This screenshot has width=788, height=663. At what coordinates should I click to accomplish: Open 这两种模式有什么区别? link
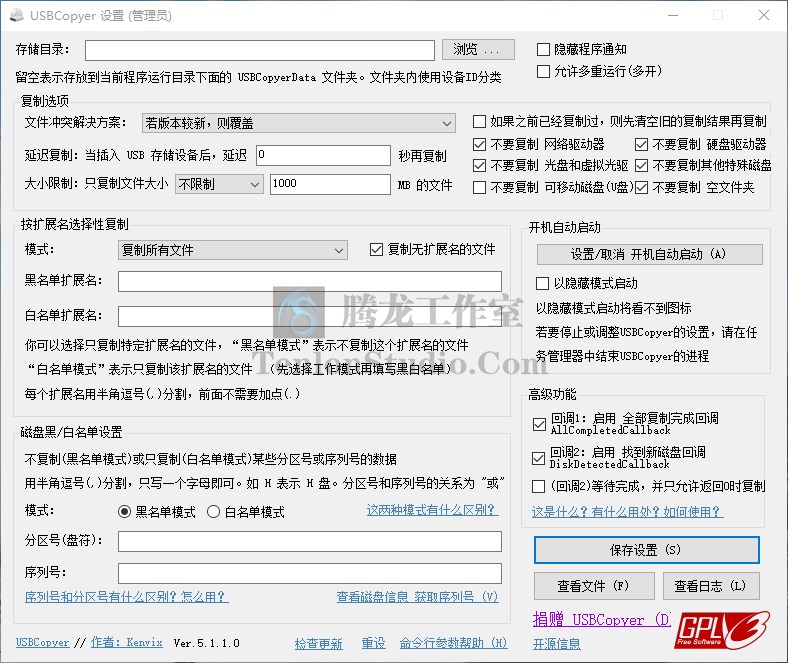tap(432, 510)
